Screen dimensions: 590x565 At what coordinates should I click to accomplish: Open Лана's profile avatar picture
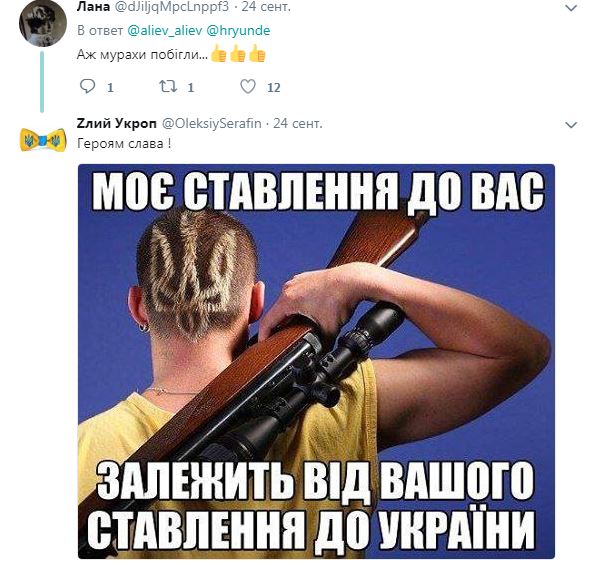pos(43,23)
